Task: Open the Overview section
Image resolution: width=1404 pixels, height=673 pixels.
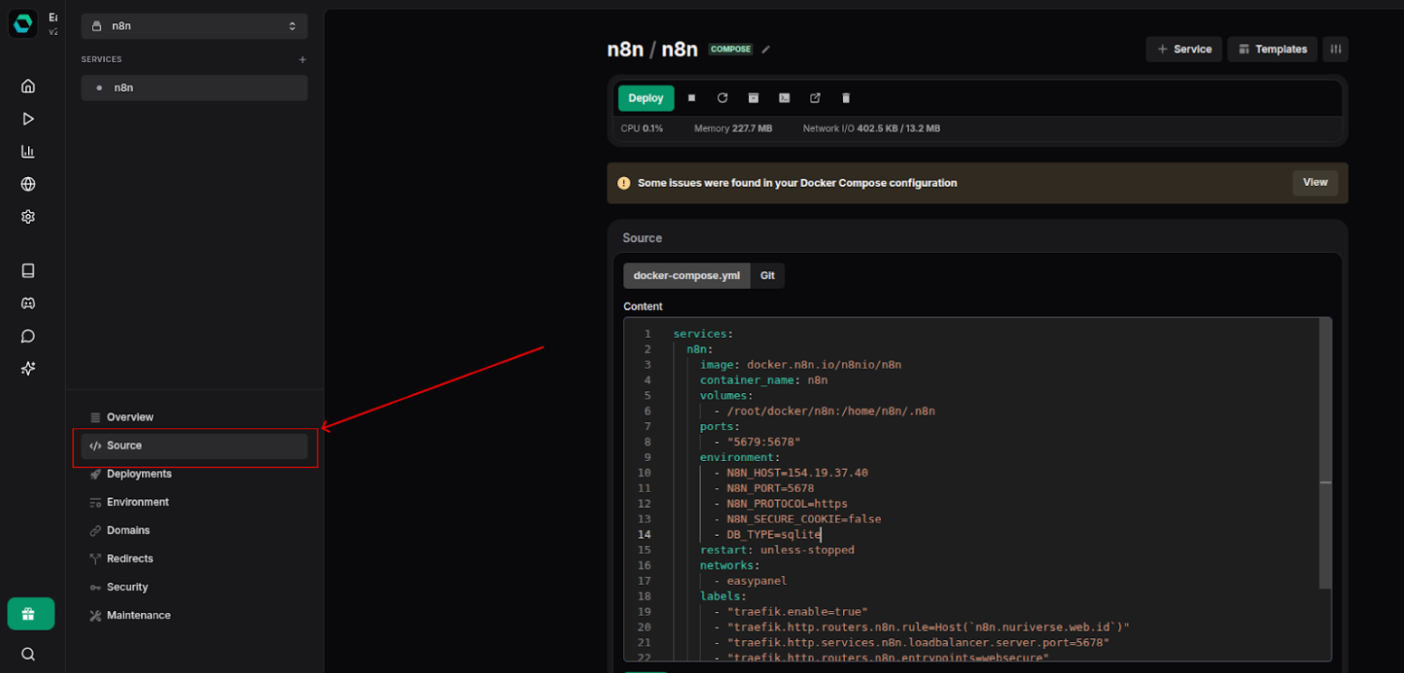Action: click(194, 417)
